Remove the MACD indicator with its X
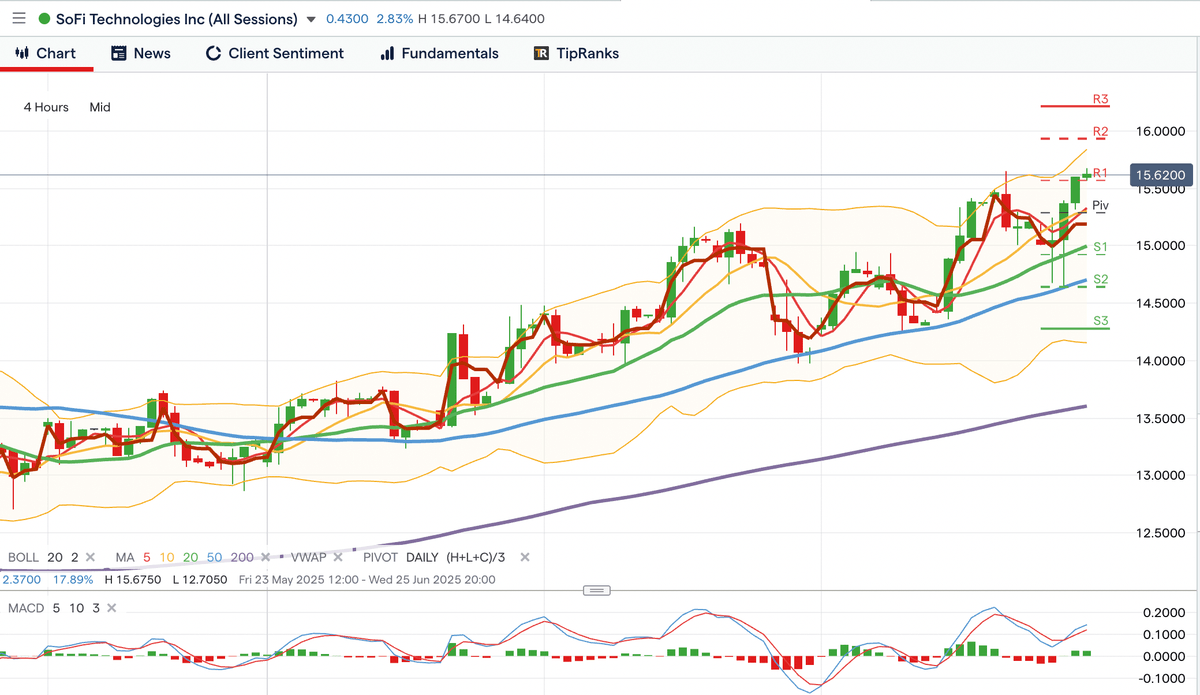Viewport: 1200px width, 695px height. click(112, 608)
